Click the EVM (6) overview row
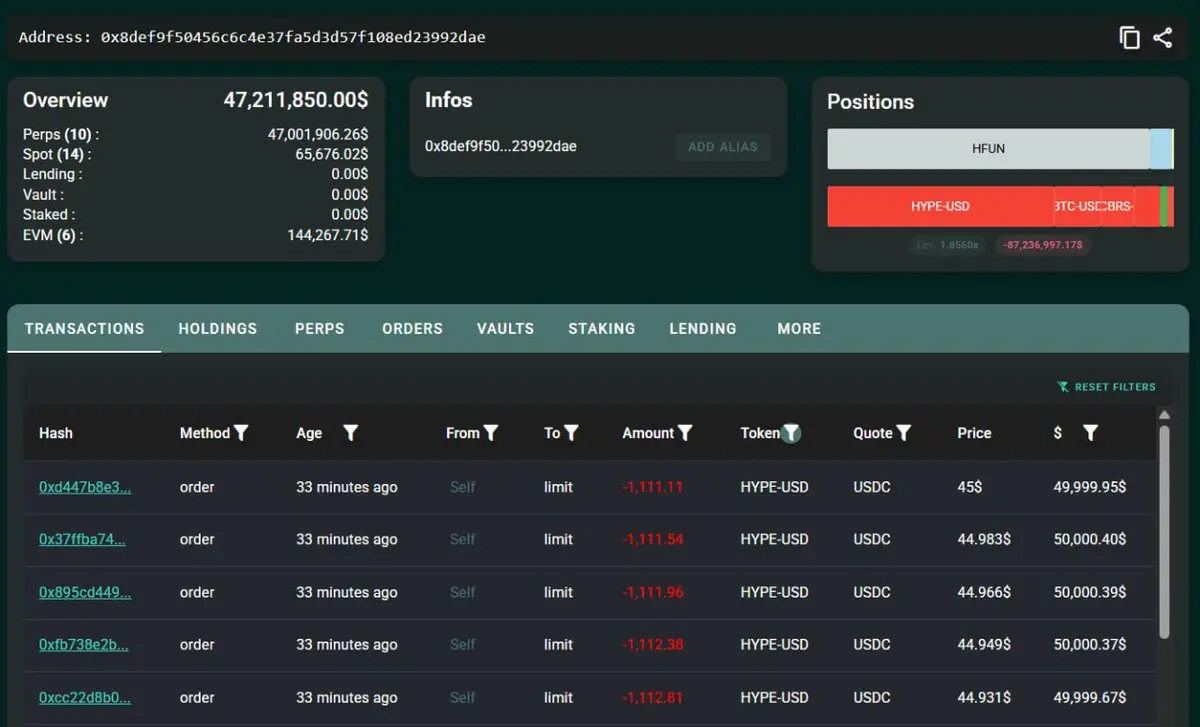The image size is (1200, 727). (x=195, y=235)
